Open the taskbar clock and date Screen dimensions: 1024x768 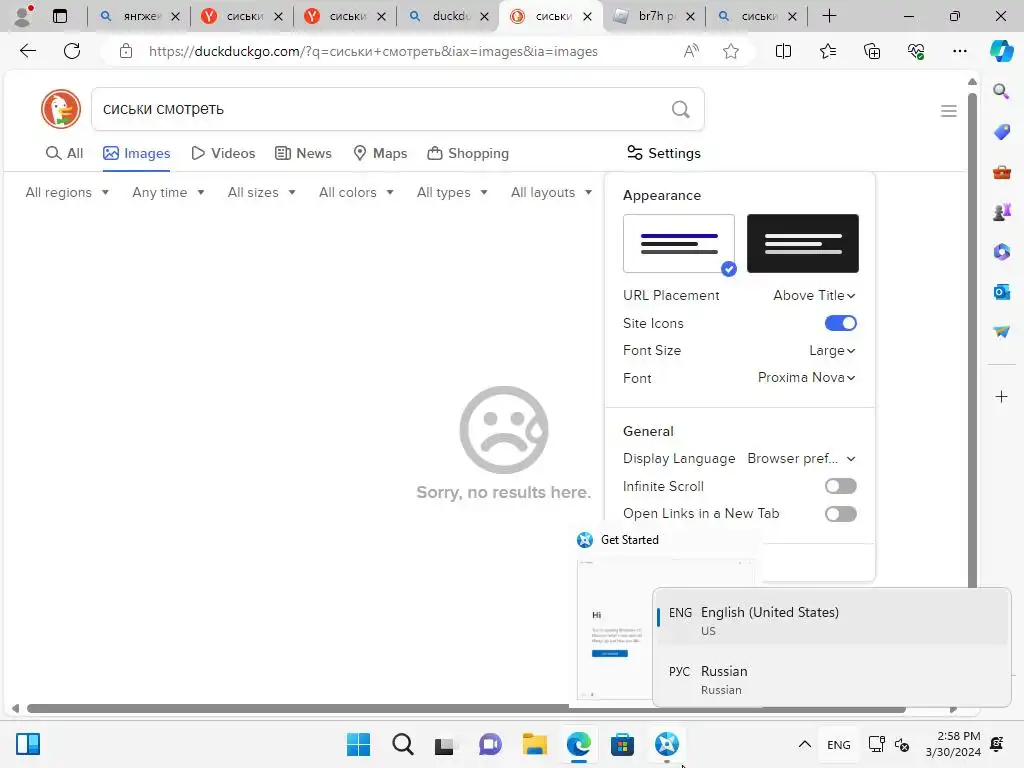(953, 744)
